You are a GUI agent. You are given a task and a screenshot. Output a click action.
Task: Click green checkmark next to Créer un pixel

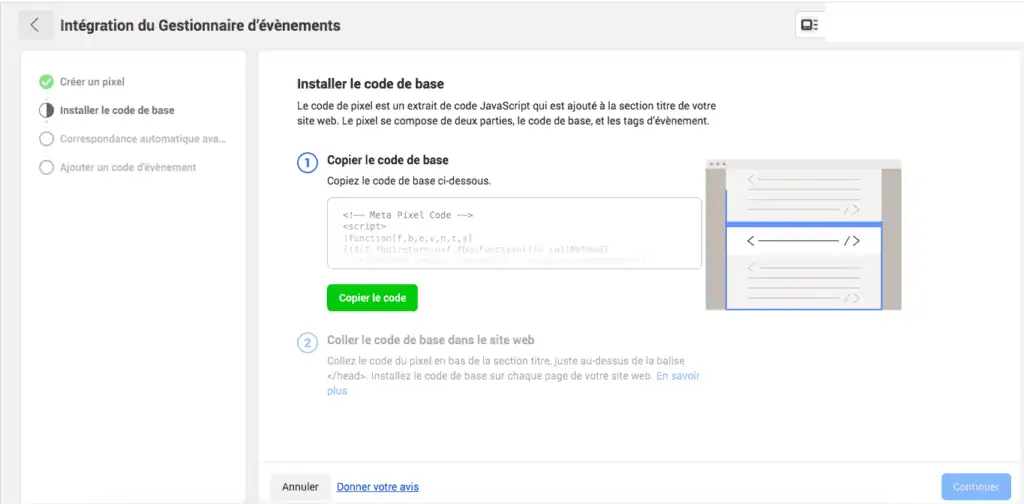click(46, 82)
